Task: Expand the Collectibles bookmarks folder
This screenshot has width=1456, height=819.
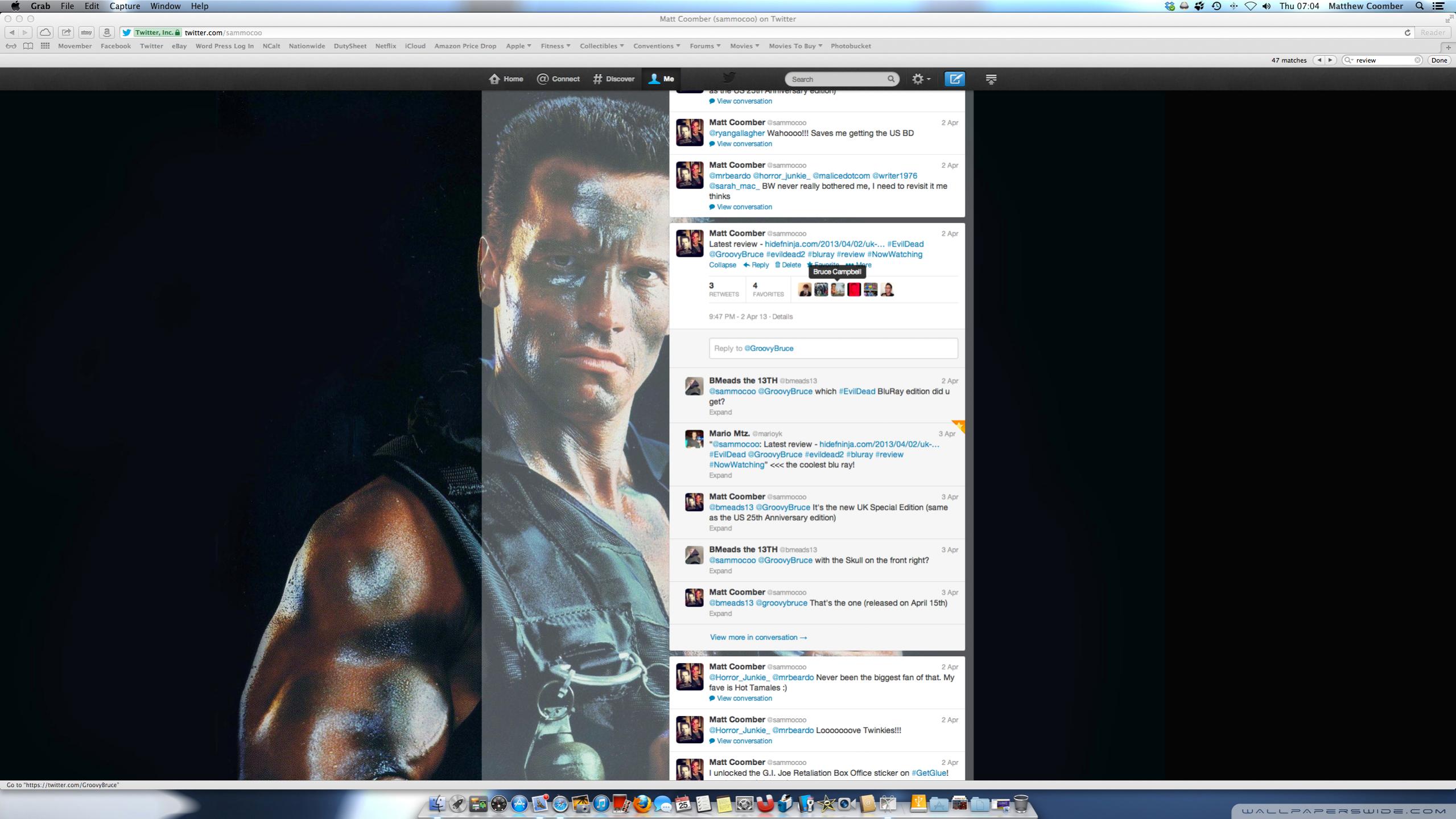Action: (602, 46)
